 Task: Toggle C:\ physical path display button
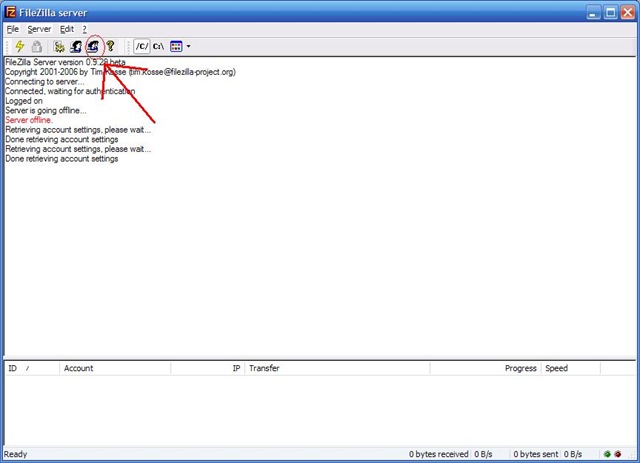click(x=158, y=46)
